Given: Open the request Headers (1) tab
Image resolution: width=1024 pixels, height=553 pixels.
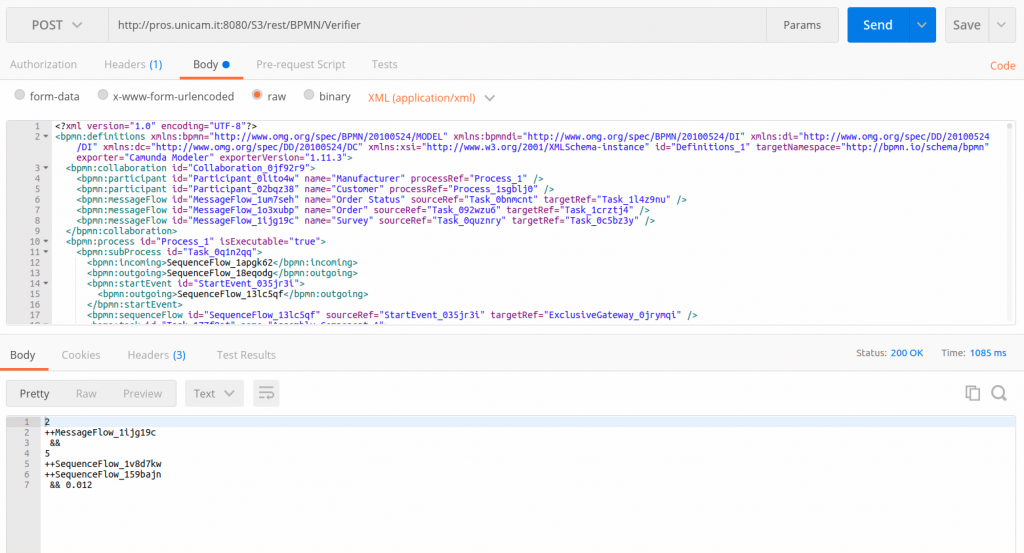Looking at the screenshot, I should [x=133, y=64].
